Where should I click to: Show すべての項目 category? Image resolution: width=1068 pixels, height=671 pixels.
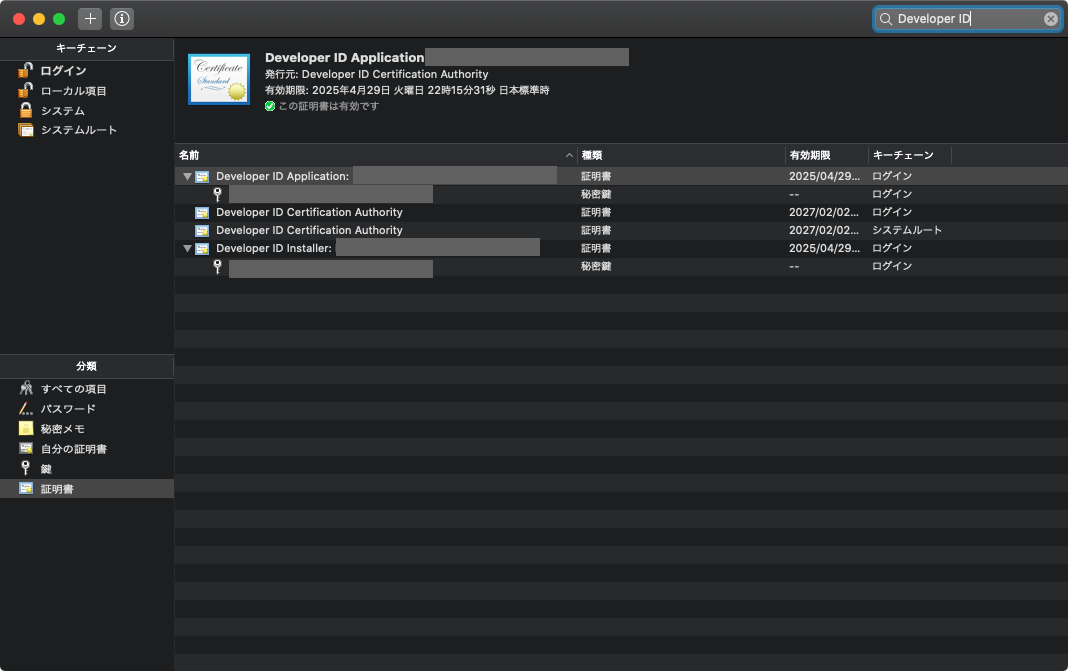click(x=73, y=389)
